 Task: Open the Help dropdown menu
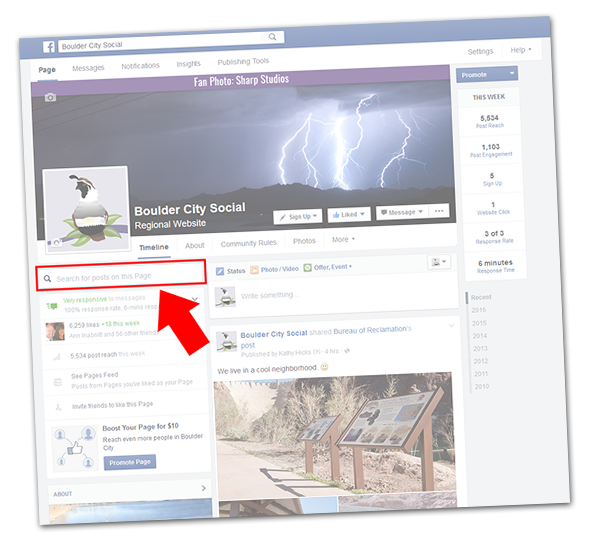(521, 50)
